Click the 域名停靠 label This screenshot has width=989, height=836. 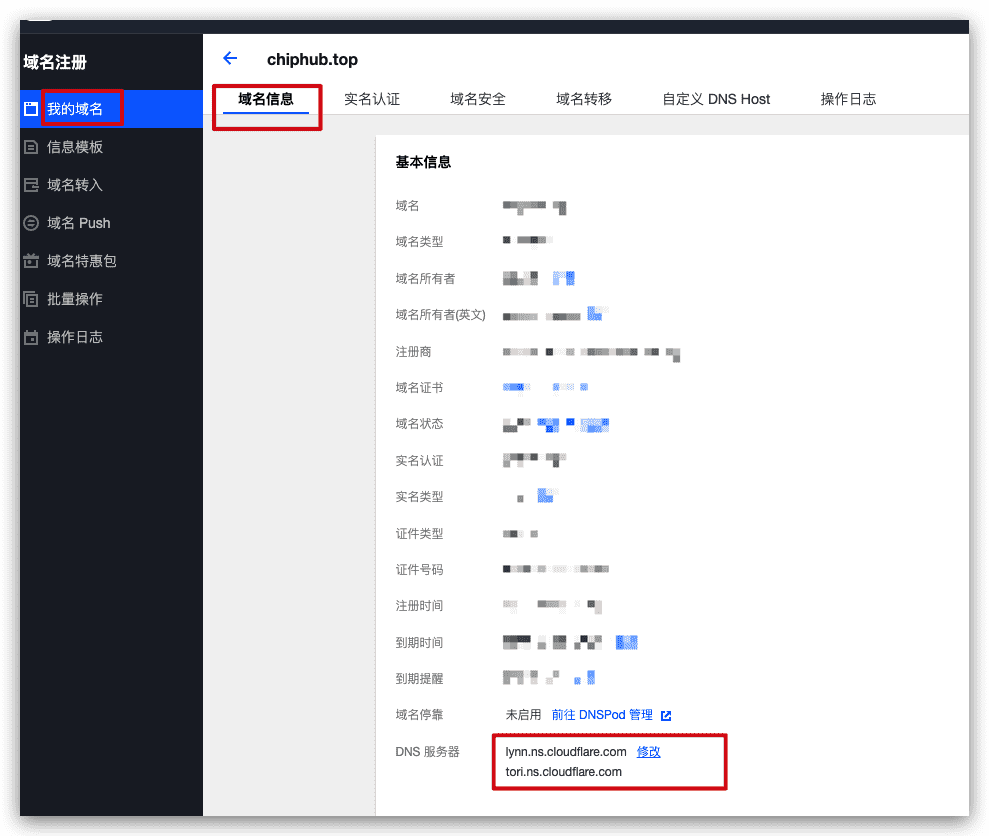tap(419, 715)
